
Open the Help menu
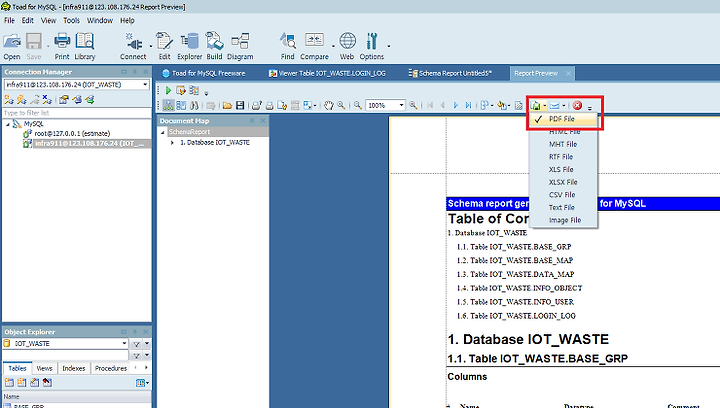tap(127, 21)
